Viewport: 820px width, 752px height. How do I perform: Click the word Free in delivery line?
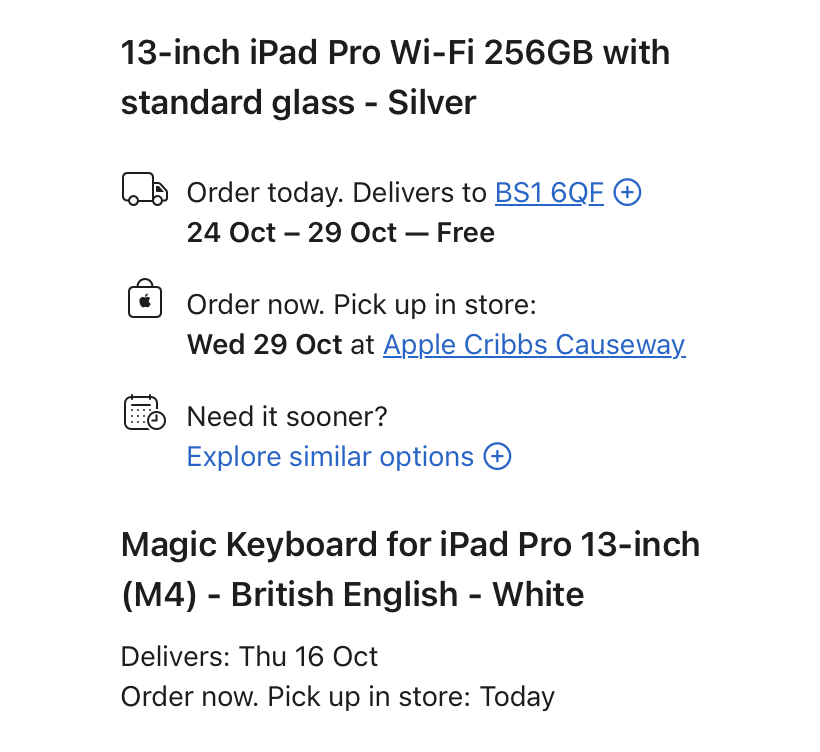[466, 233]
